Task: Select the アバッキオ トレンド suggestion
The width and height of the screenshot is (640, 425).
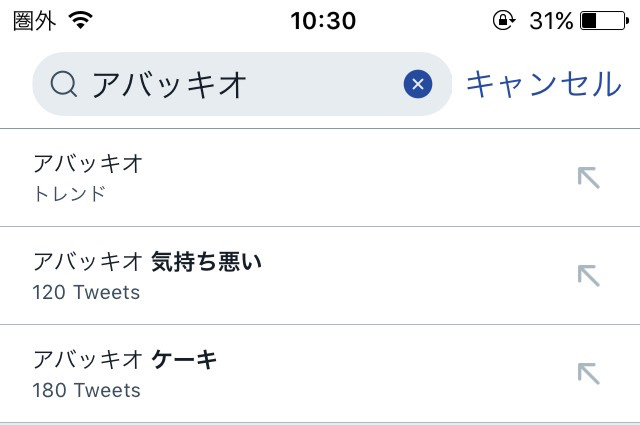Action: pyautogui.click(x=320, y=178)
